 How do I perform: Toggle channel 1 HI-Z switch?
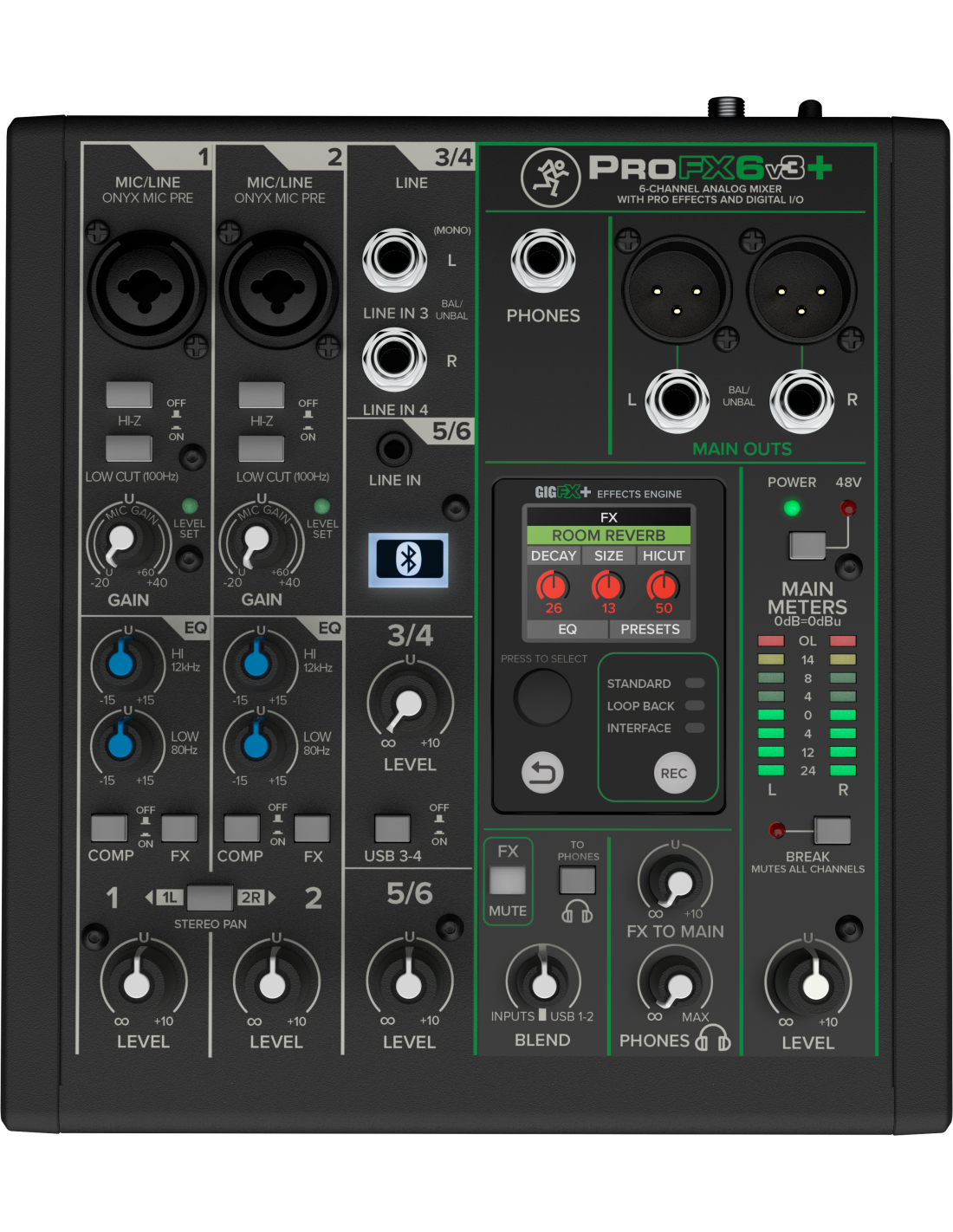click(x=129, y=394)
